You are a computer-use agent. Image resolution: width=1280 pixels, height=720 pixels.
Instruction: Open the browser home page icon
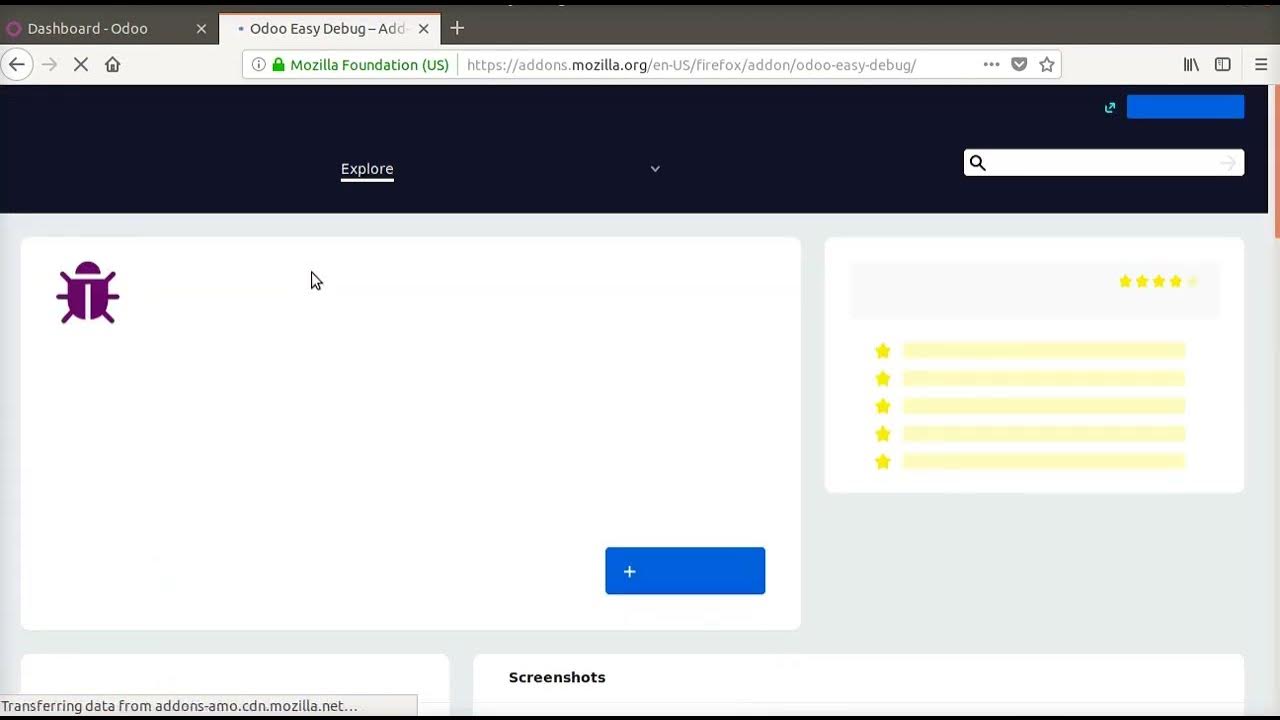coord(112,64)
